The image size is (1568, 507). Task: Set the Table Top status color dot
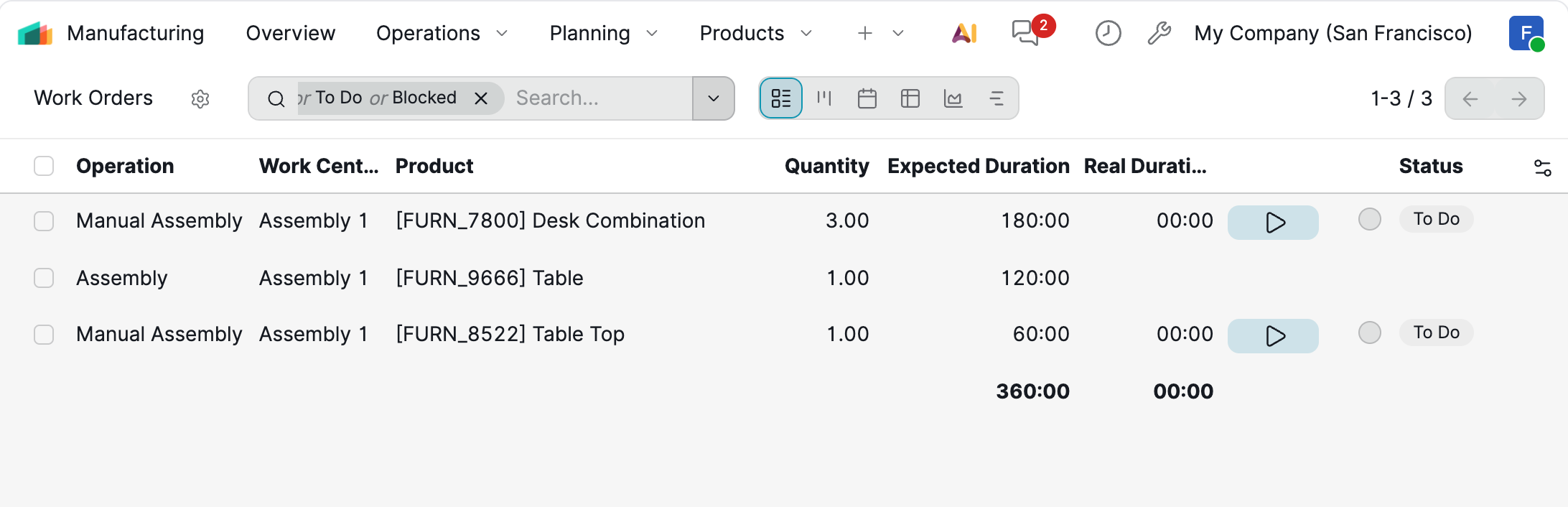point(1369,332)
